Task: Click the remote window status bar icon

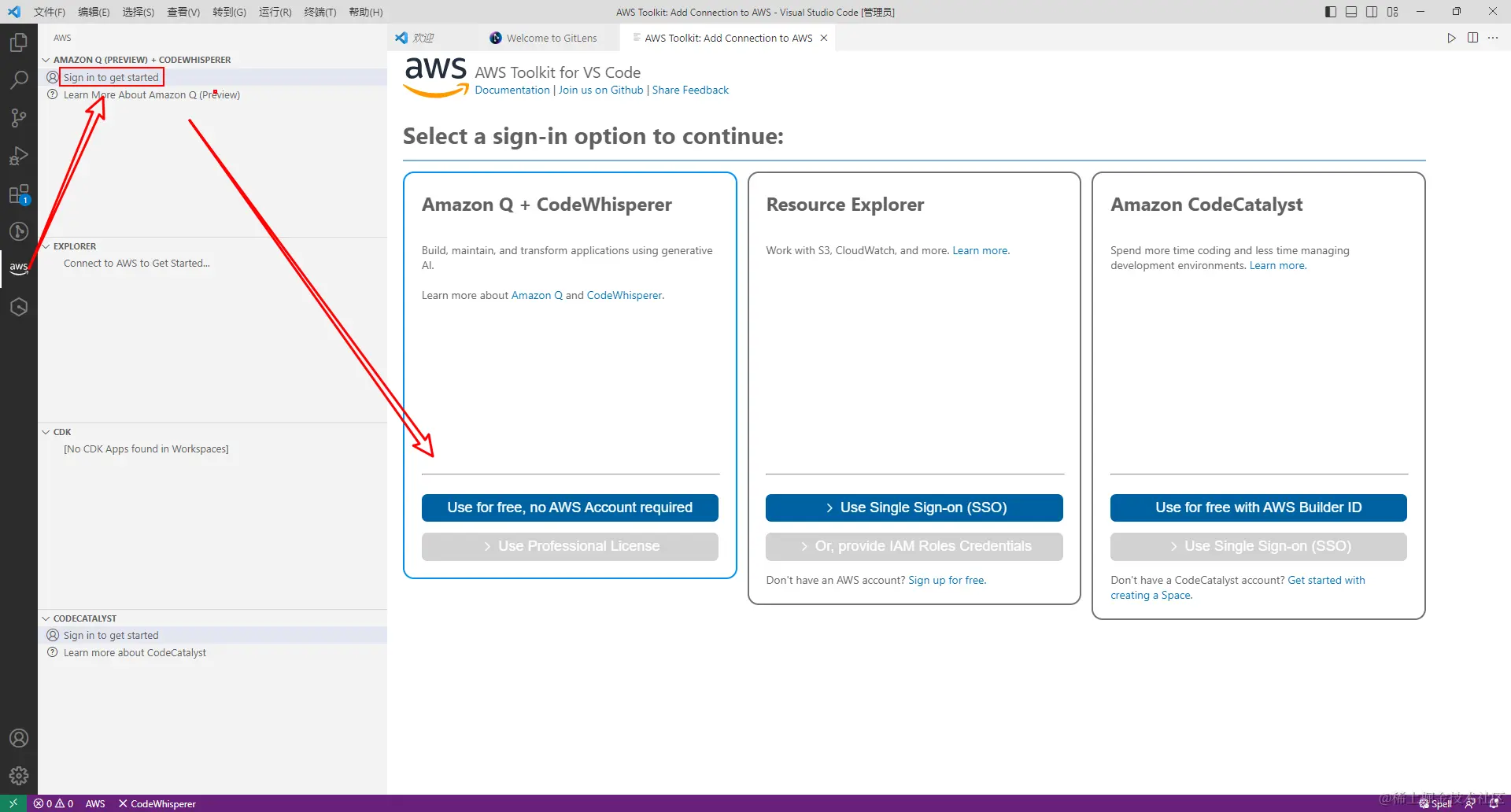Action: tap(13, 803)
